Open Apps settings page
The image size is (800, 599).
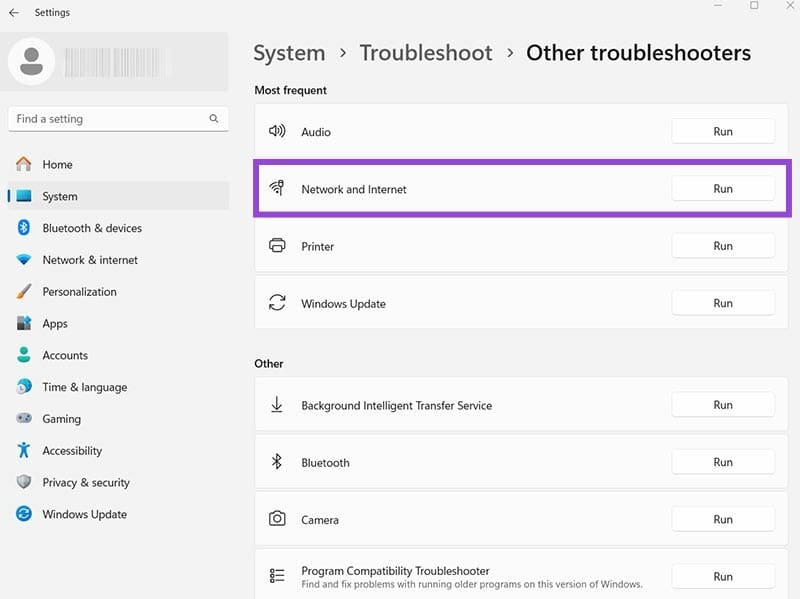coord(118,323)
